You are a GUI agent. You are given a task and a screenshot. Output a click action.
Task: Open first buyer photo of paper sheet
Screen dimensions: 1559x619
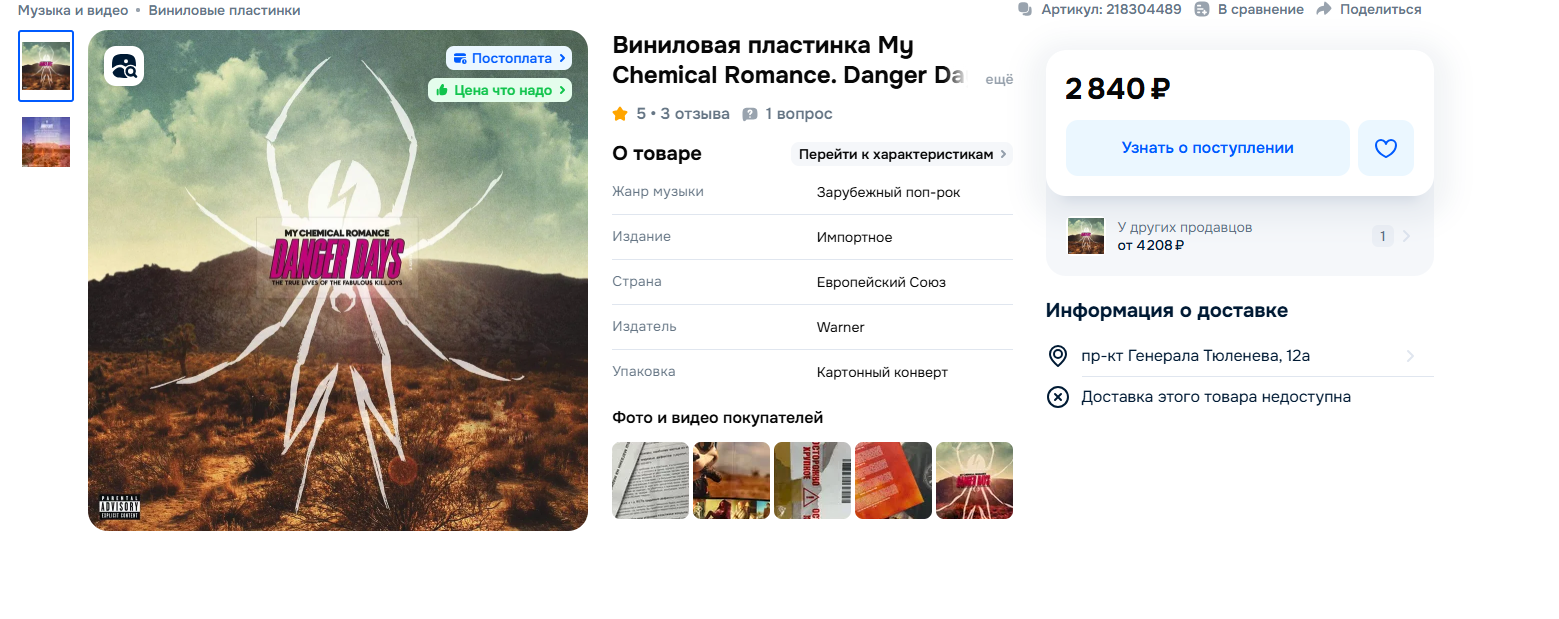[650, 481]
